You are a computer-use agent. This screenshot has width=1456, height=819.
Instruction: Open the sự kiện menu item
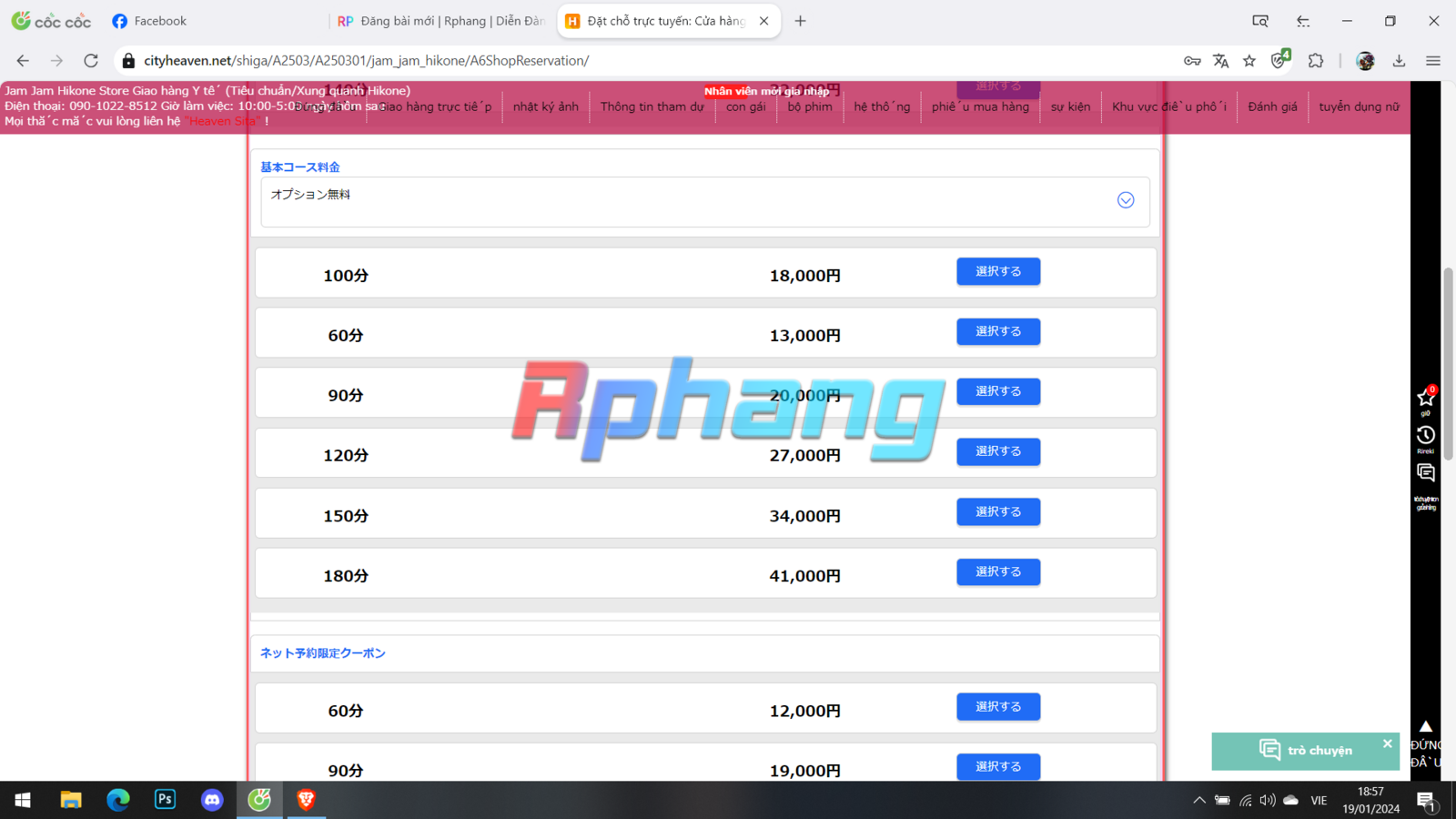click(1070, 106)
